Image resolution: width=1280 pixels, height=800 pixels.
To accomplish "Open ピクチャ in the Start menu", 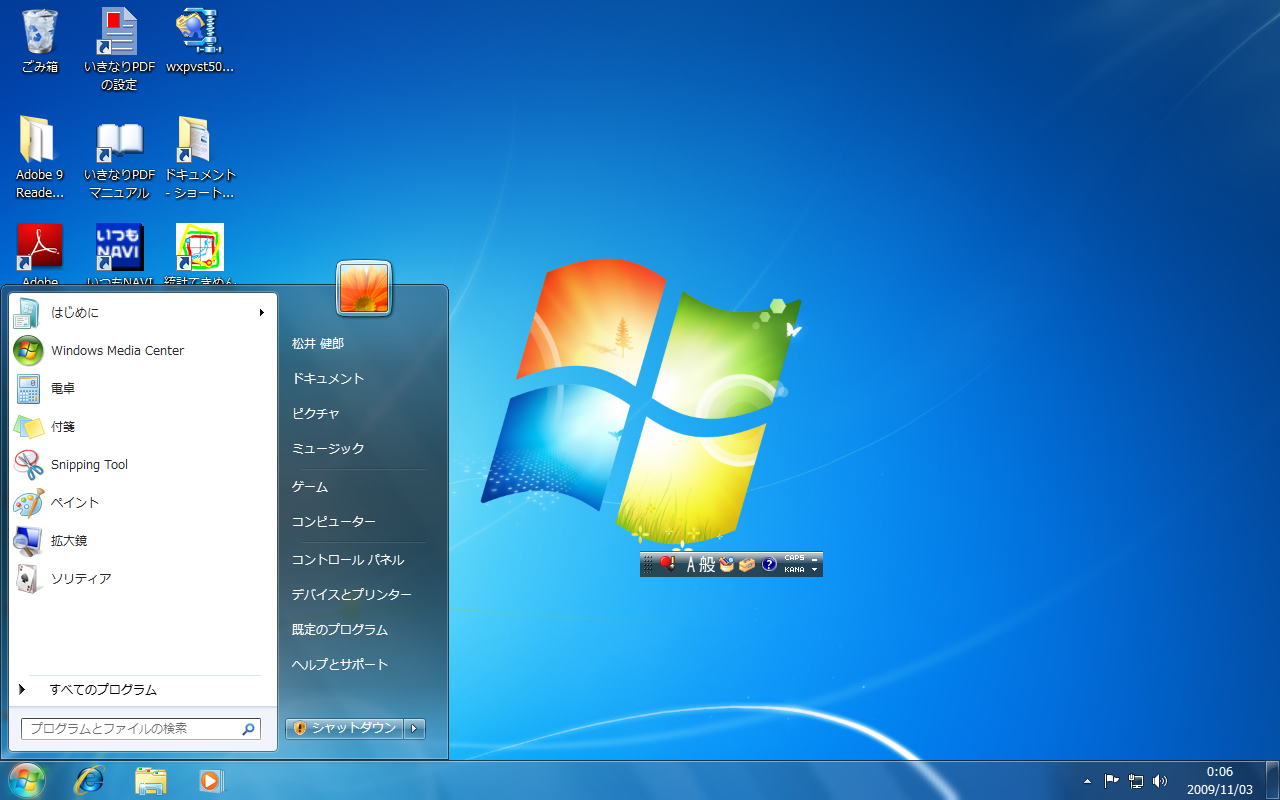I will (316, 414).
